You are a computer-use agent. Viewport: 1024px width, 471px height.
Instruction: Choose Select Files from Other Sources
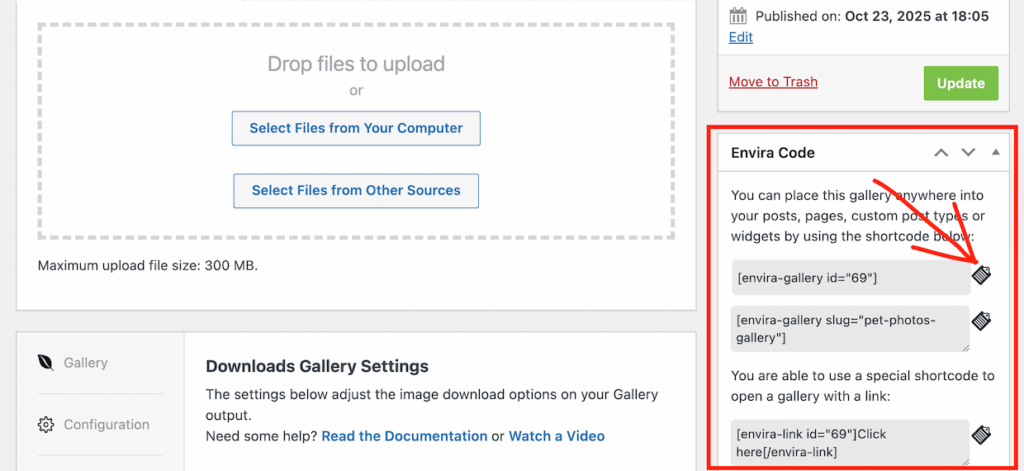pos(356,190)
